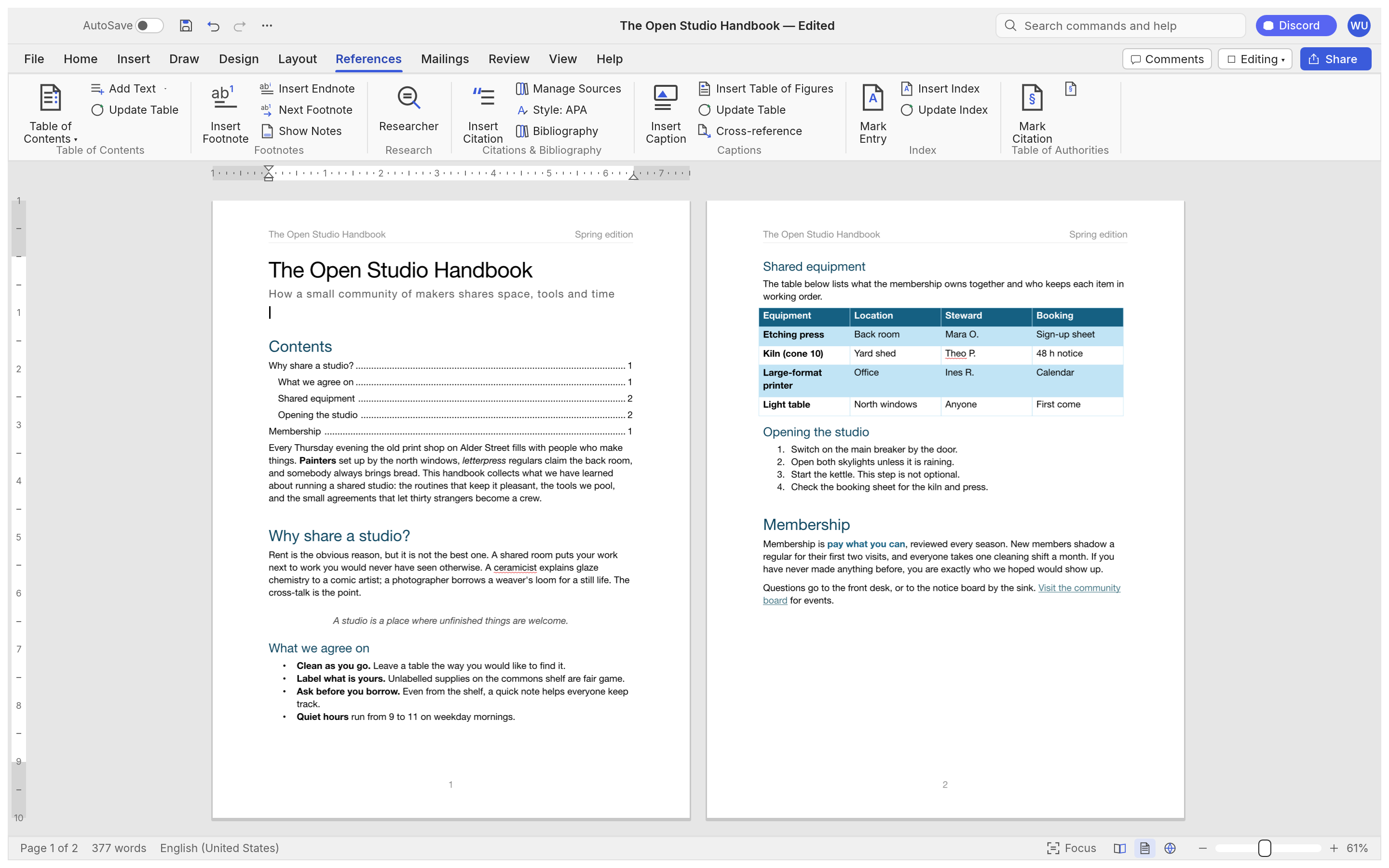Open the Editing mode dropdown
Image resolution: width=1389 pixels, height=868 pixels.
(x=1255, y=59)
